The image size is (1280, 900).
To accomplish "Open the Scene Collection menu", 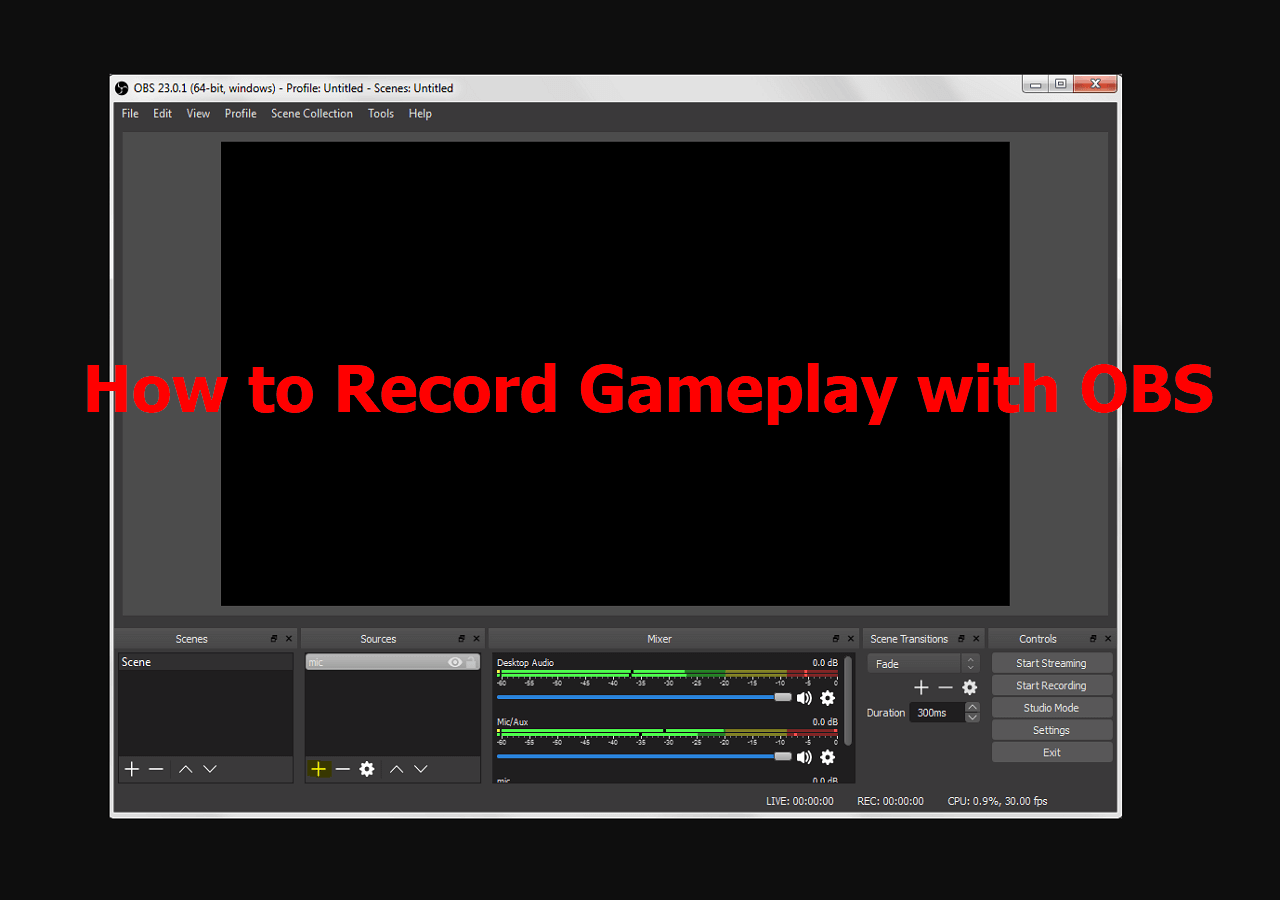I will click(312, 114).
